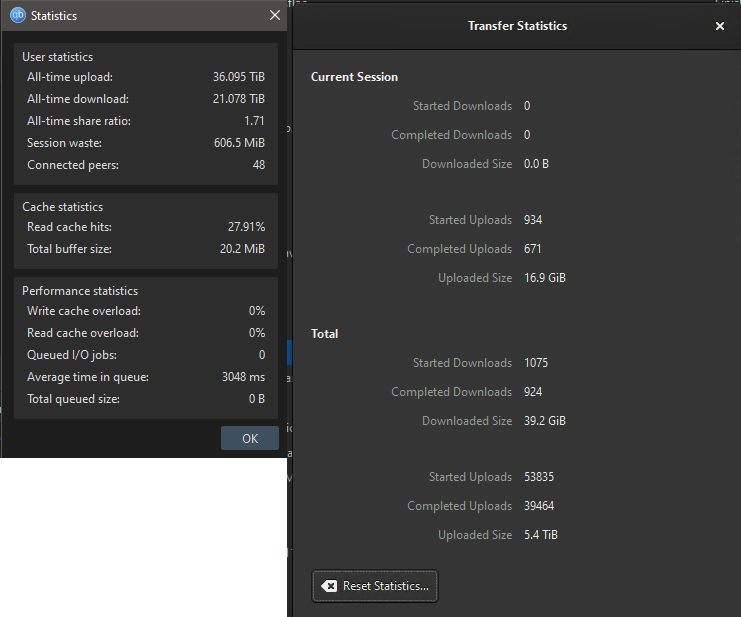Click Total Downloaded Size 39.2 GiB
This screenshot has width=741, height=617.
(x=545, y=421)
